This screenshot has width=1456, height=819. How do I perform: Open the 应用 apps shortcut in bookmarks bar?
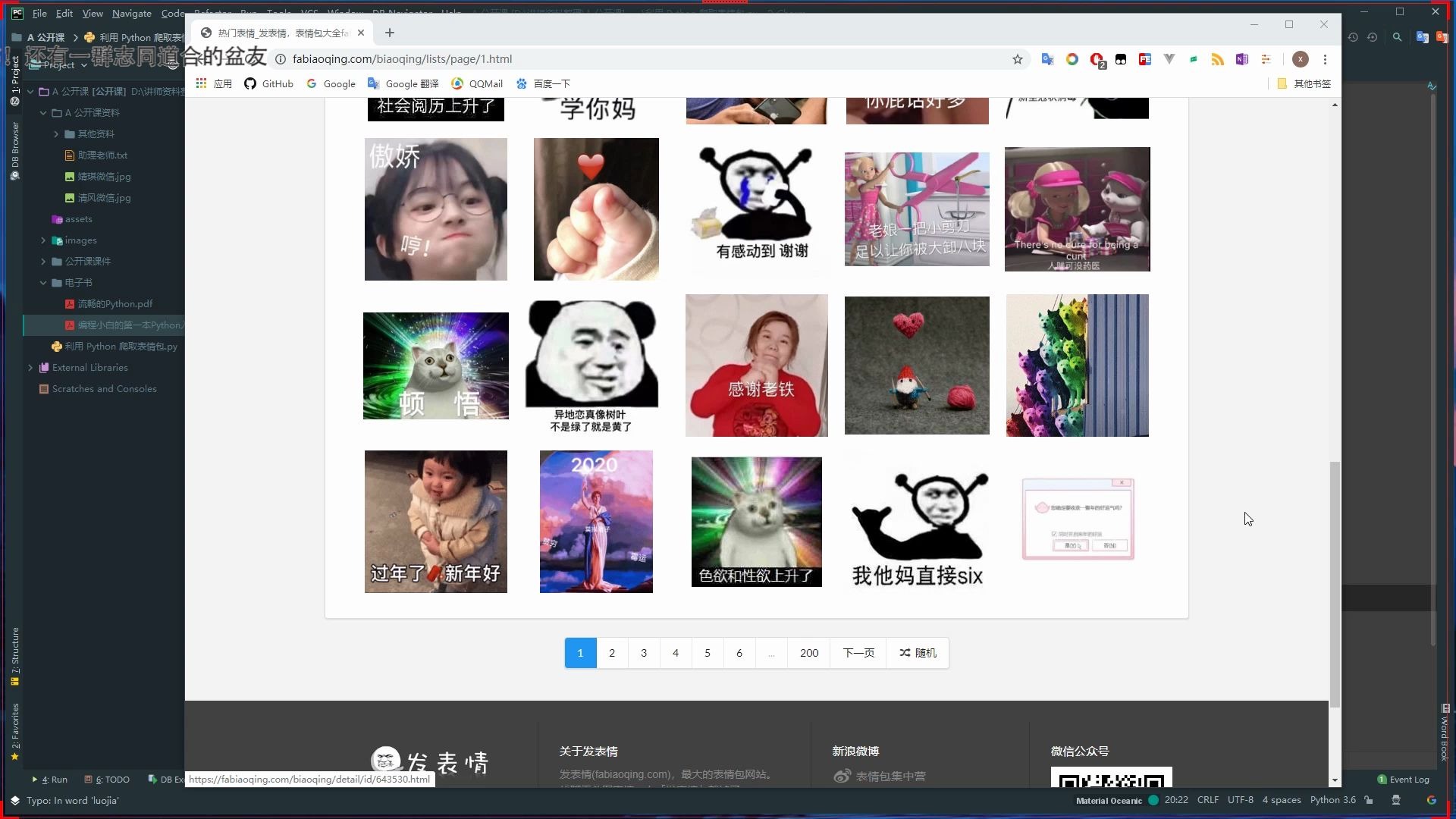214,83
